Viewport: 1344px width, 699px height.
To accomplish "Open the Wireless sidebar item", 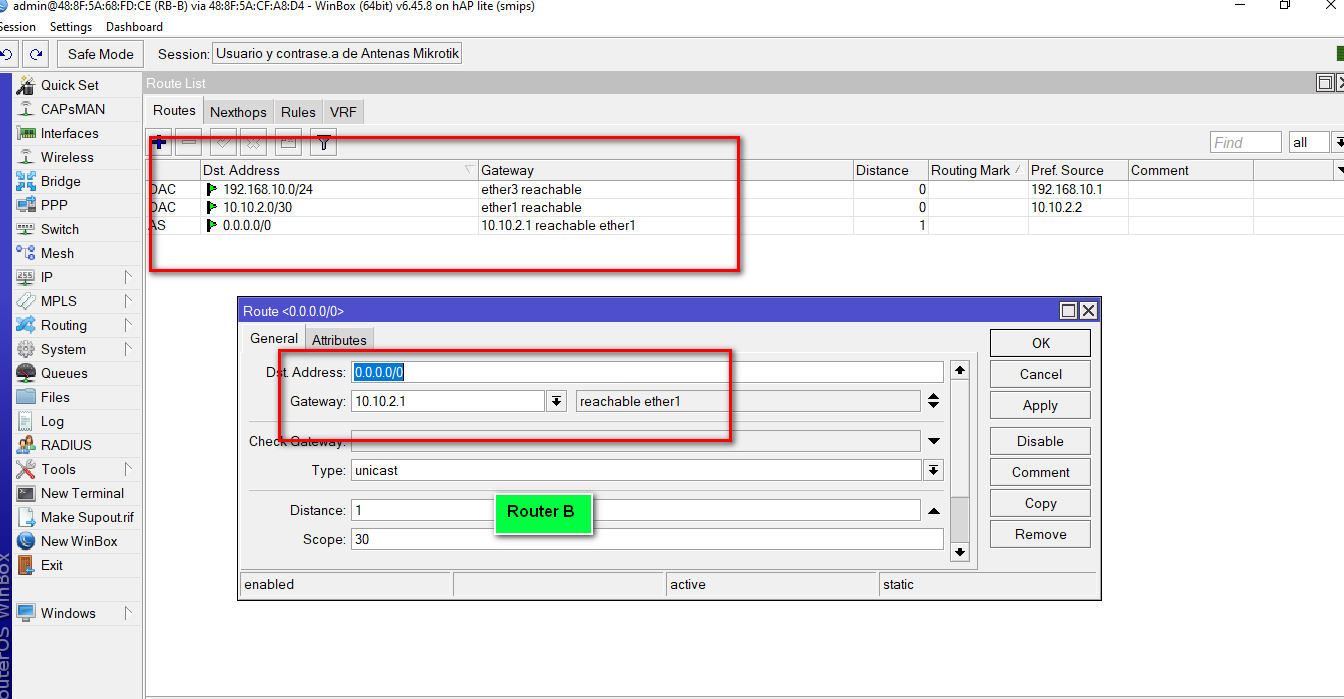I will tap(67, 157).
